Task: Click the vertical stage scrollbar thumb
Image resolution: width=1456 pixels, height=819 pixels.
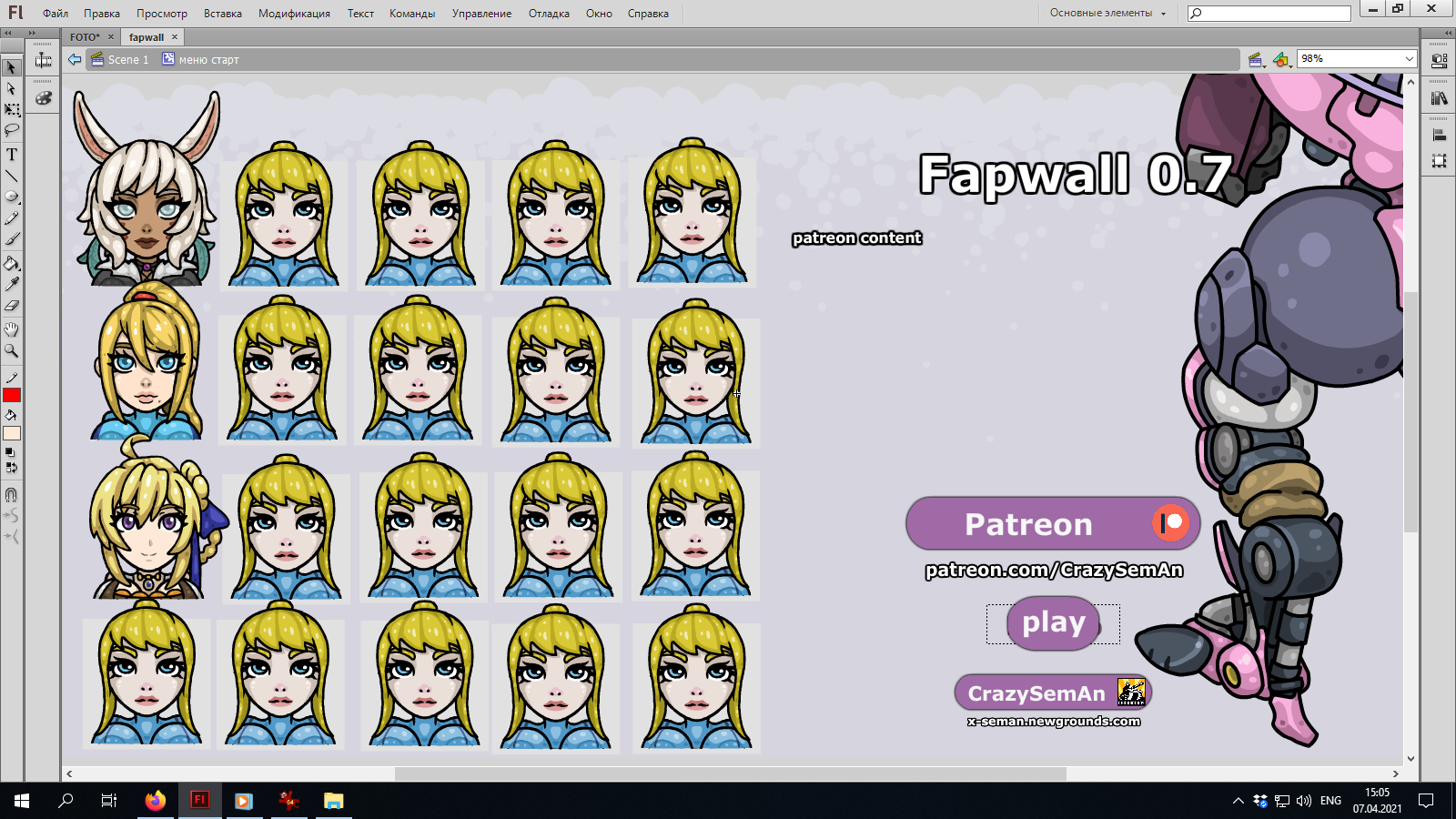Action: (x=1410, y=412)
